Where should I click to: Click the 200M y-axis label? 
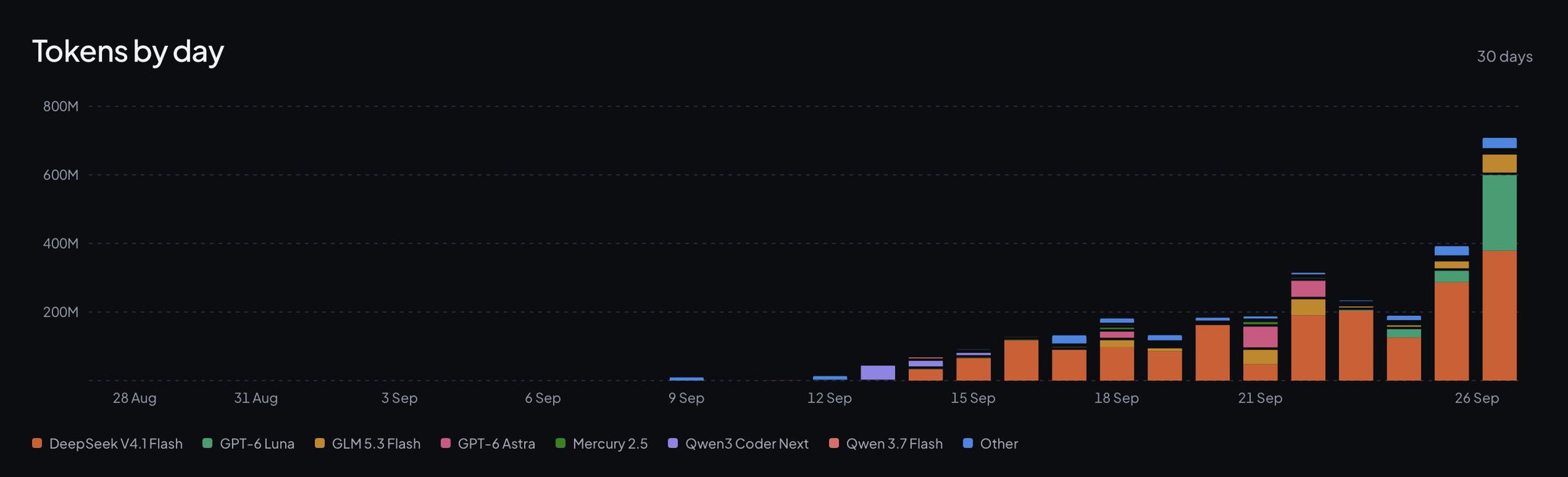(61, 312)
